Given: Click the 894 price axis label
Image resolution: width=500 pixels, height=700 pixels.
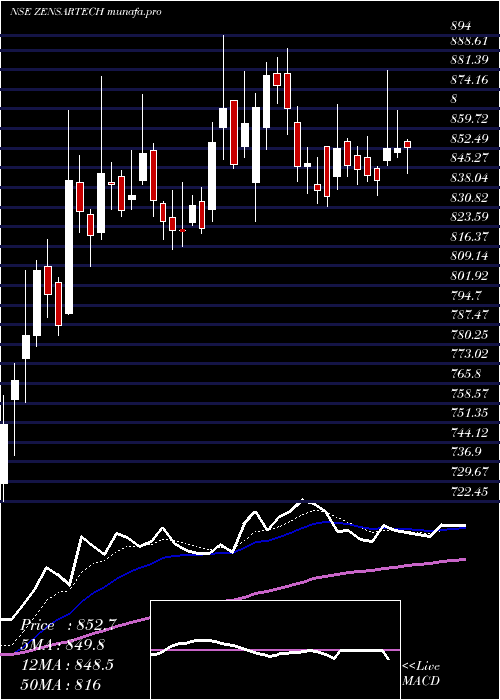Looking at the screenshot, I should (x=461, y=25).
